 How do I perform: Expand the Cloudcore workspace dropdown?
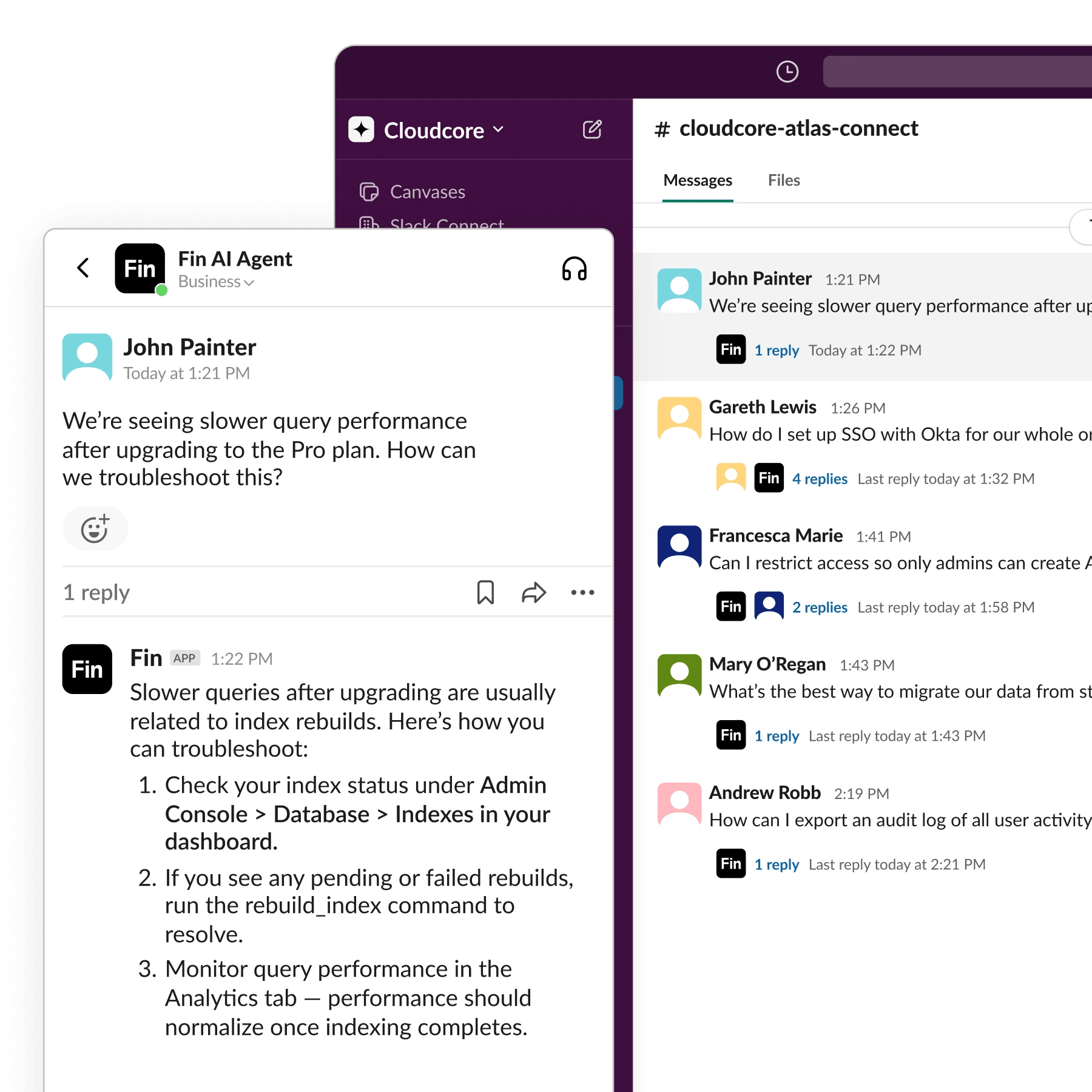tap(499, 129)
